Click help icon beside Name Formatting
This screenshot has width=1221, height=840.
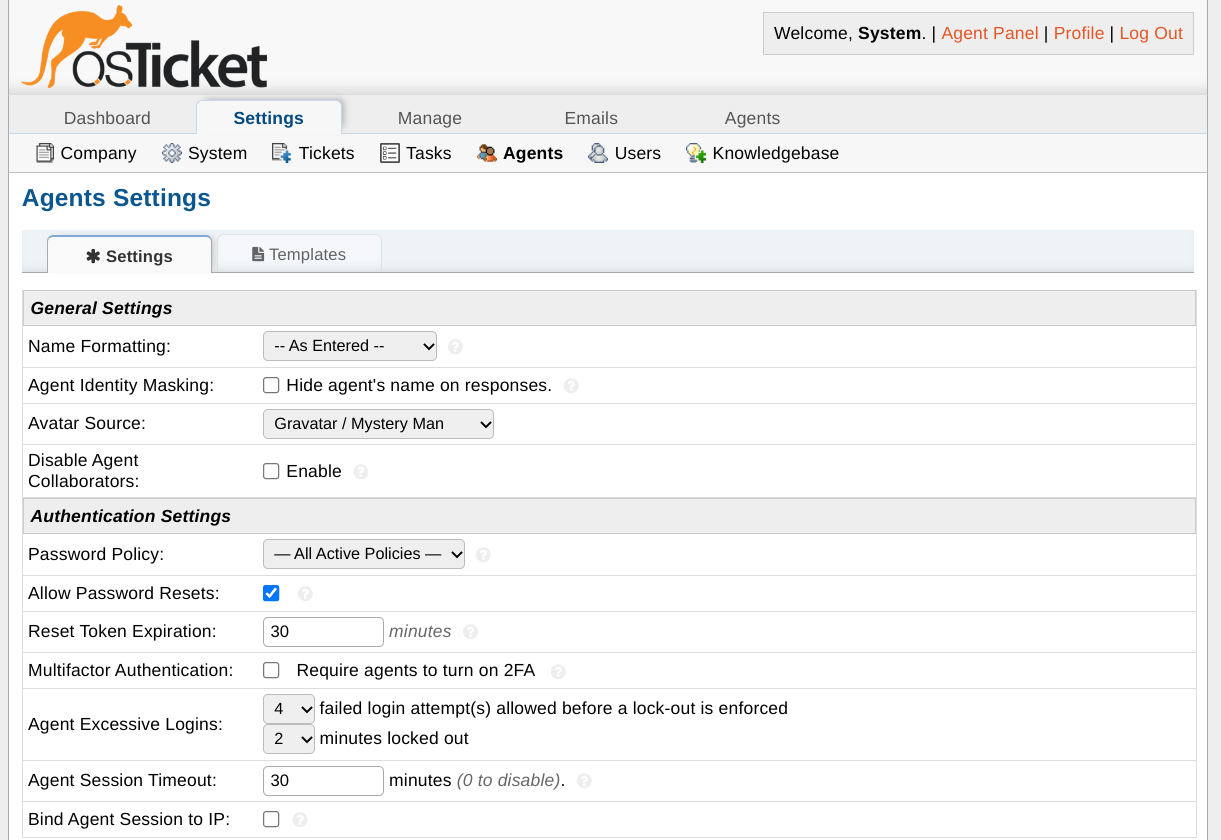[455, 347]
